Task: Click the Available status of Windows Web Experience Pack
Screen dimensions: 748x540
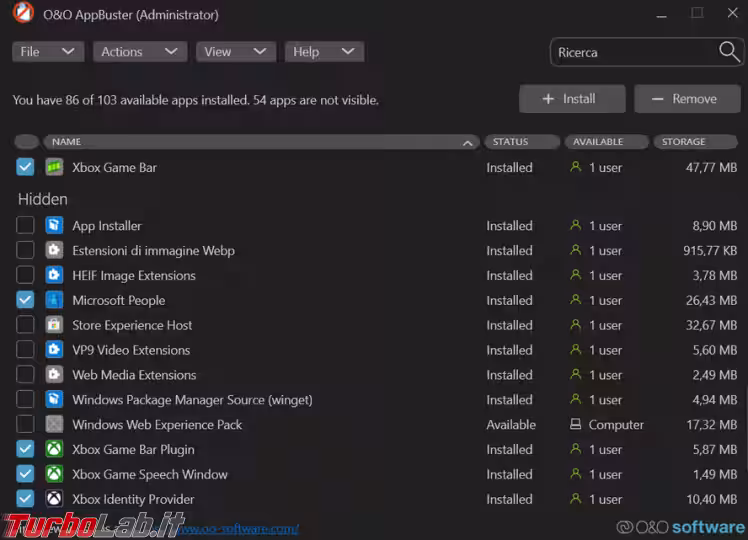Action: click(511, 424)
